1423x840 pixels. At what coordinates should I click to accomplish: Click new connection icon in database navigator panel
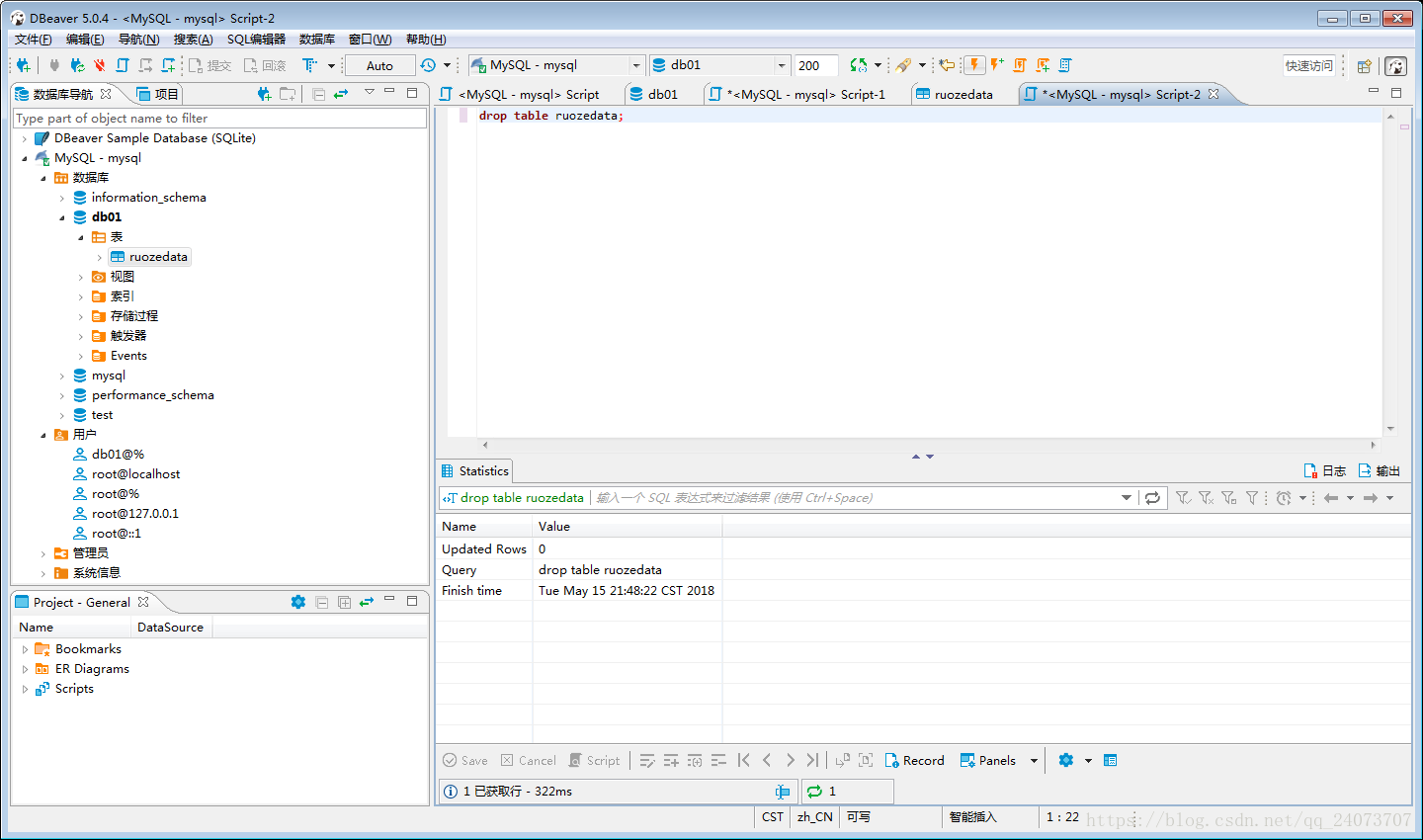click(x=264, y=94)
